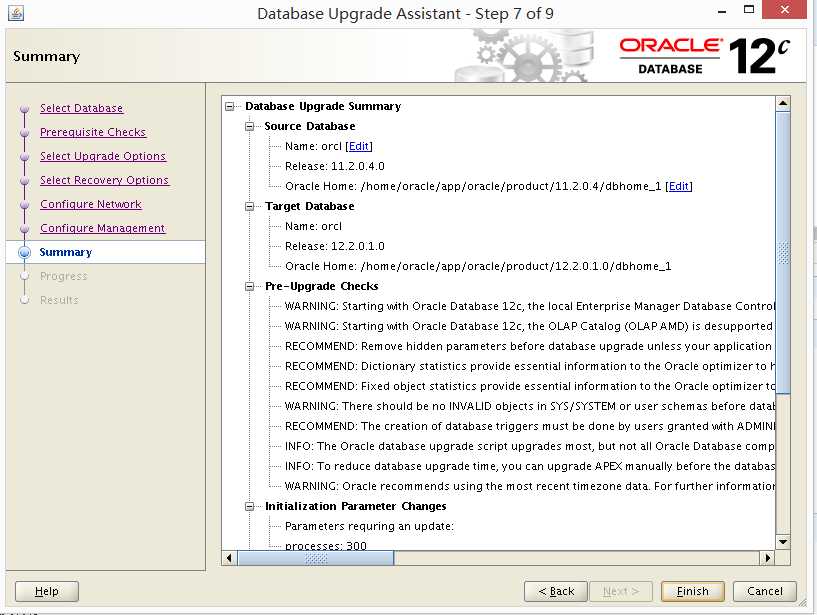Click the Cancel button
The image size is (817, 615).
coord(764,591)
